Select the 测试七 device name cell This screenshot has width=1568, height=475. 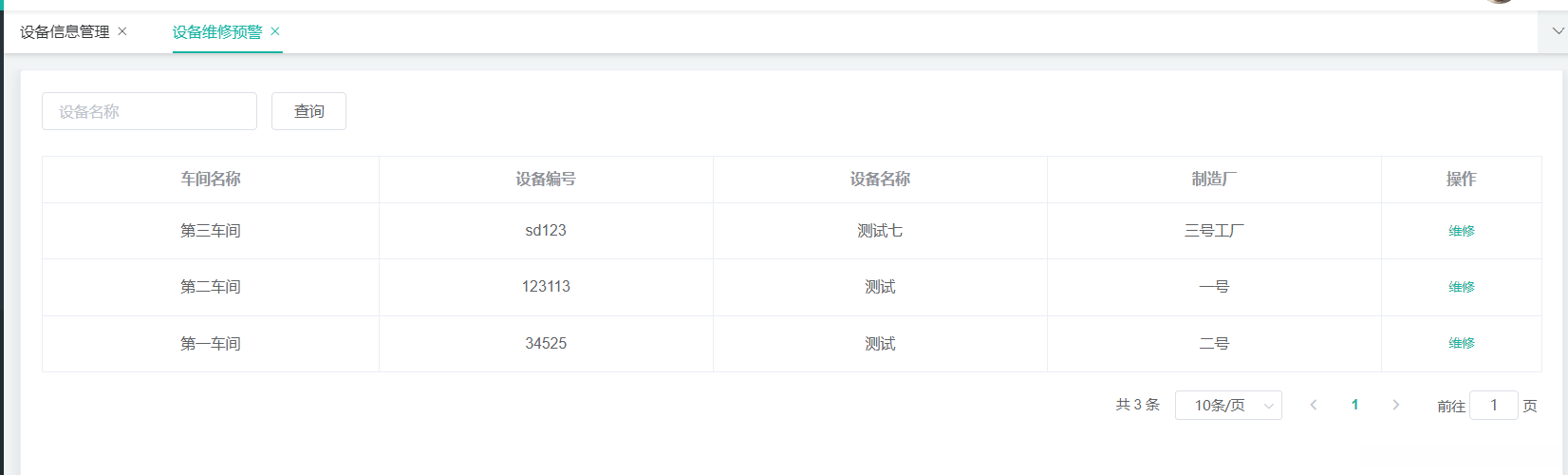tap(880, 231)
